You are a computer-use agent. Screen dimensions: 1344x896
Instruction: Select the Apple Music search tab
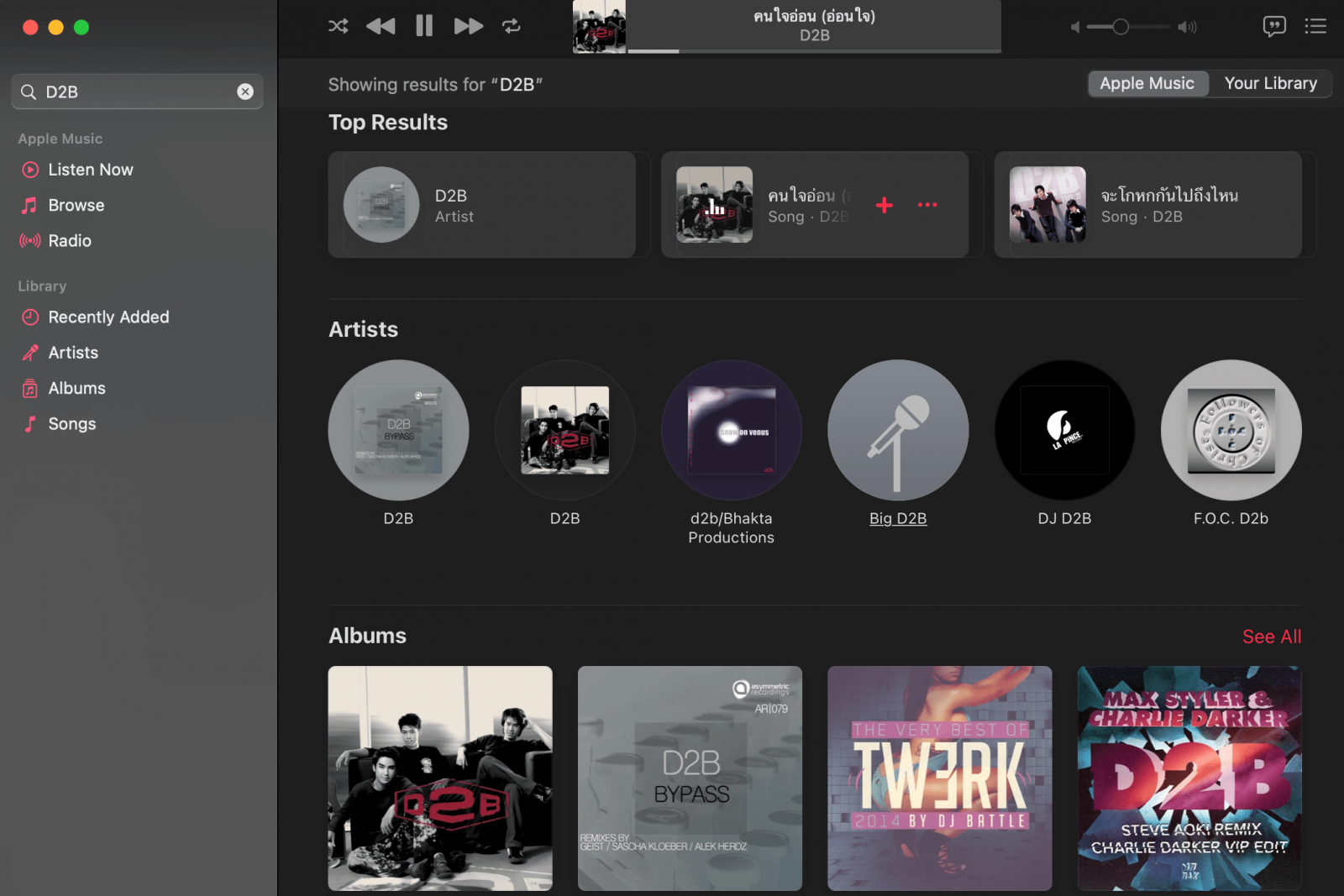[1147, 83]
